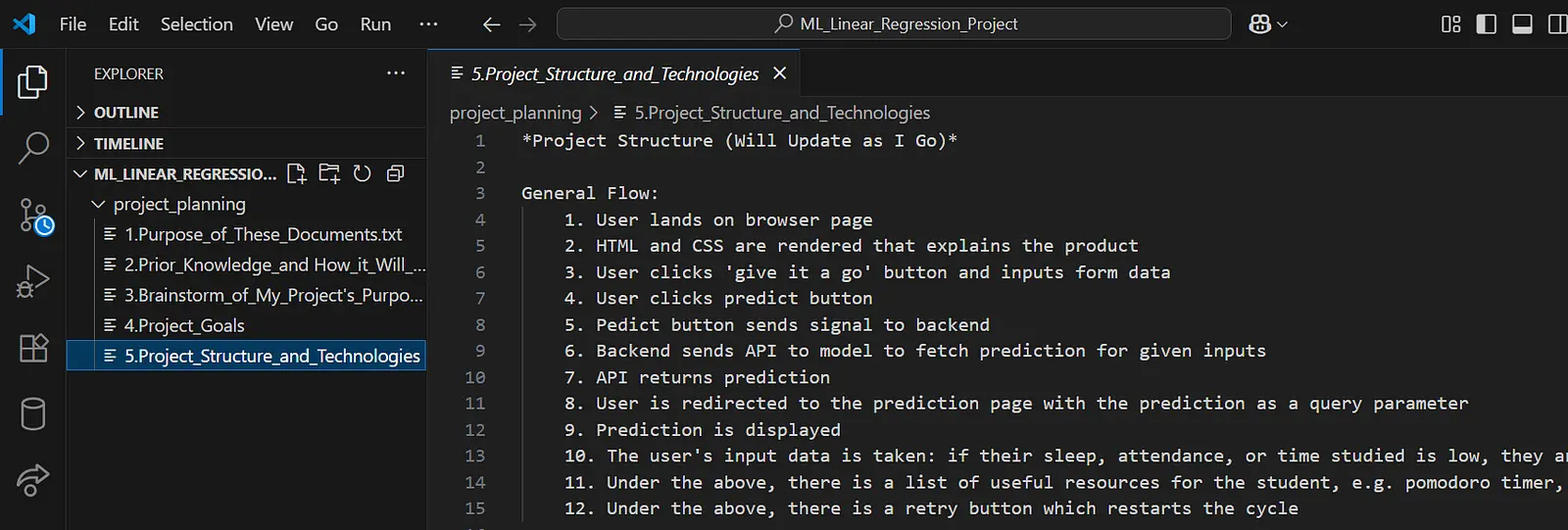
Task: Expand the TIMELINE section
Action: tap(128, 144)
